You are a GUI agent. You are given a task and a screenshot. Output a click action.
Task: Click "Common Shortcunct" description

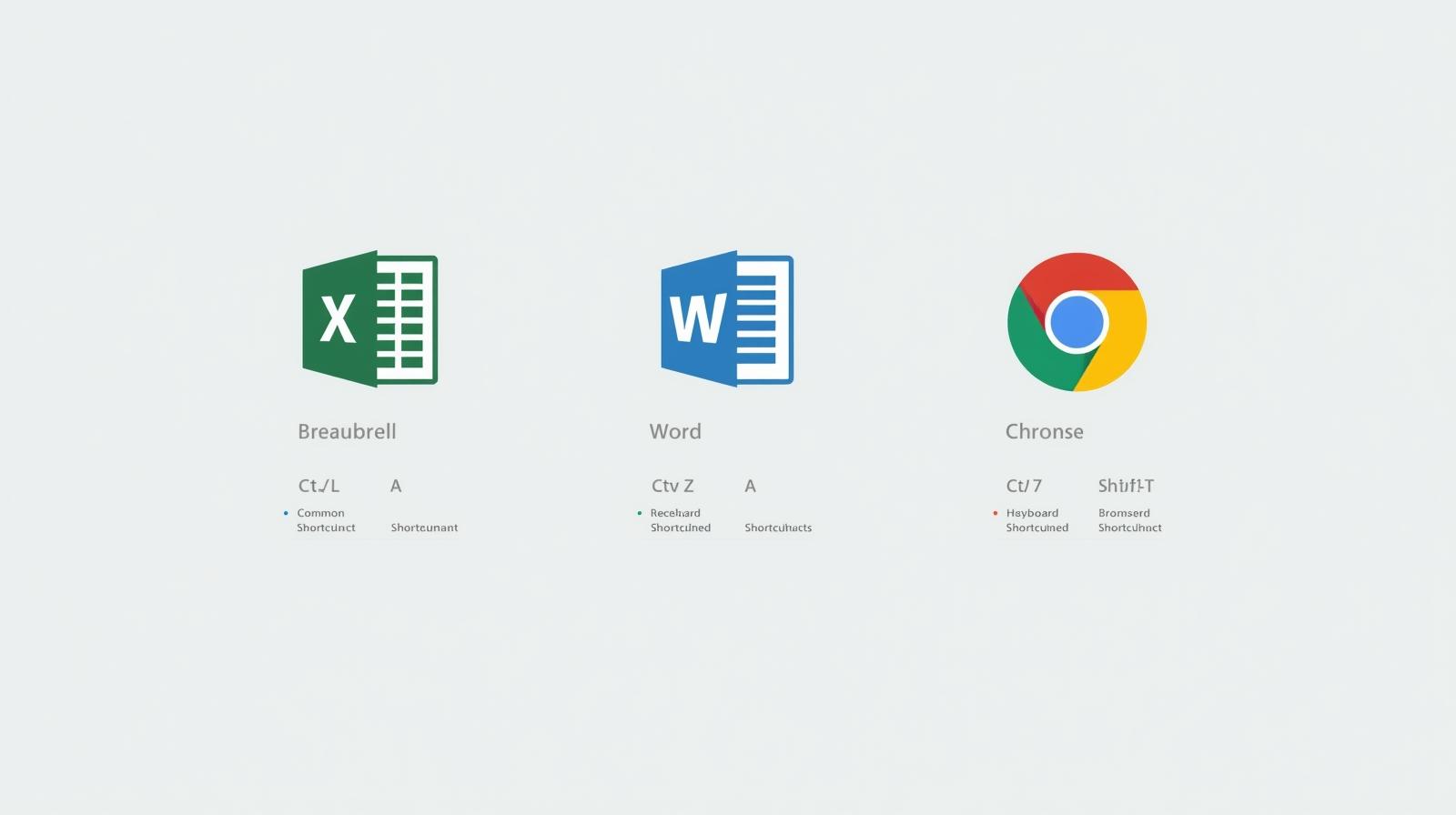click(326, 520)
